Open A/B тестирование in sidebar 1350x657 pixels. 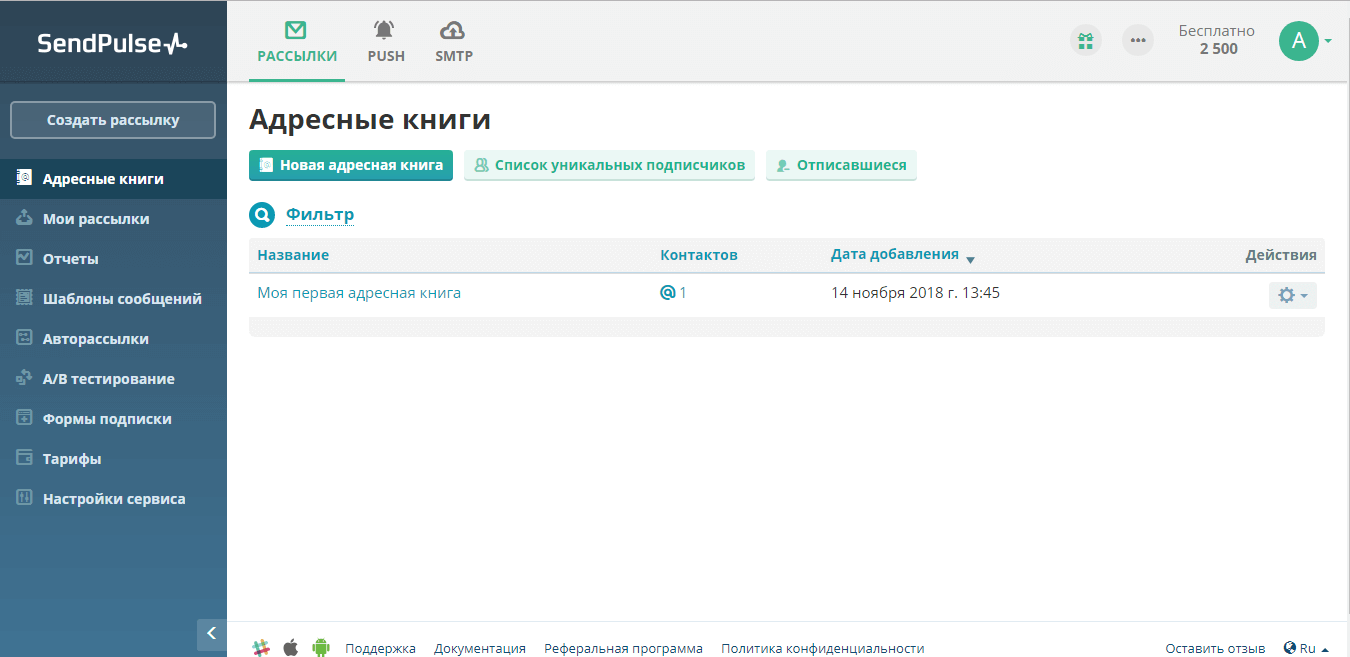click(x=108, y=379)
